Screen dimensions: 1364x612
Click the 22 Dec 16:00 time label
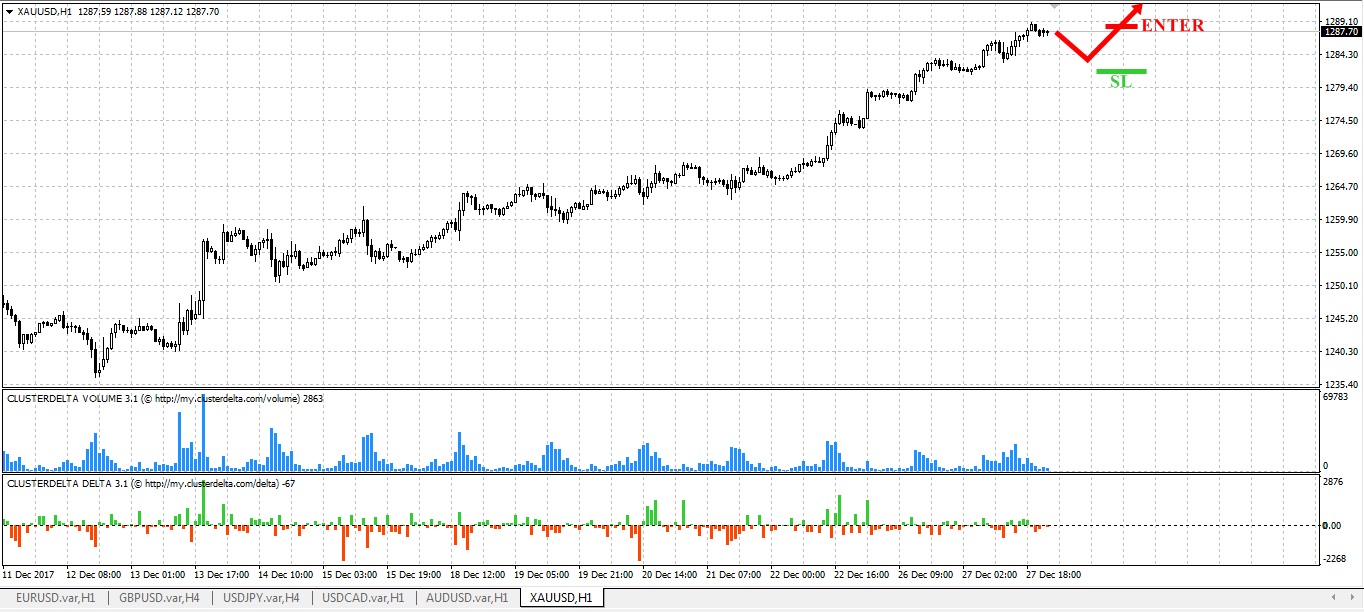click(861, 575)
